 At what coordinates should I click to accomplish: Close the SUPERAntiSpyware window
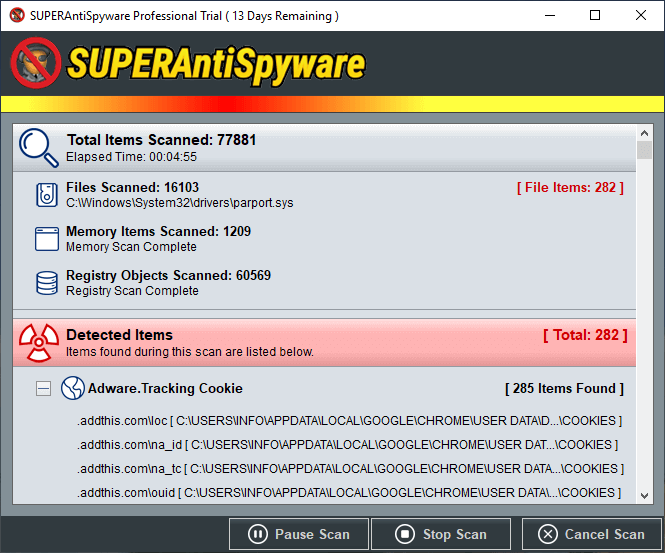pos(641,15)
